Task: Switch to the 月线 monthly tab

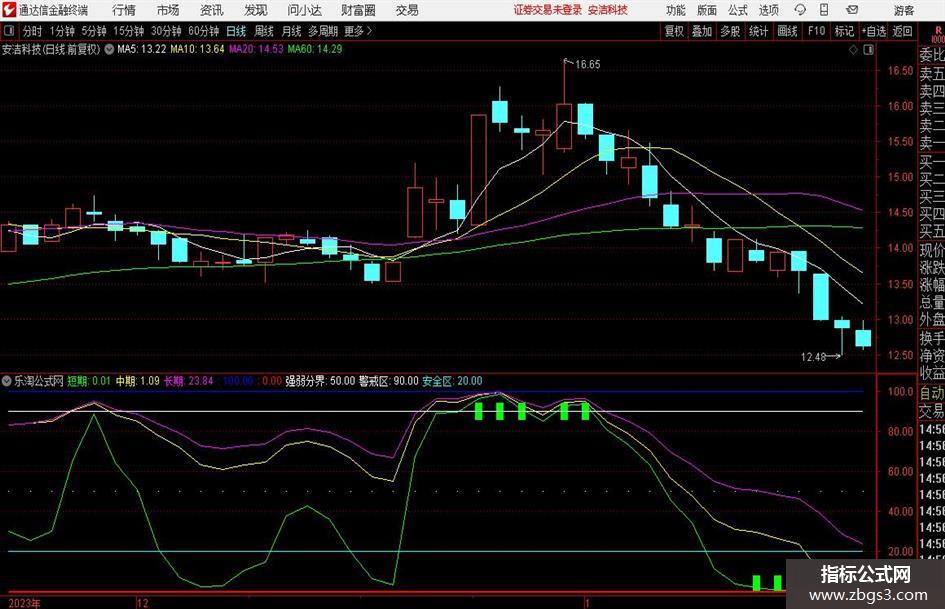Action: click(x=292, y=31)
